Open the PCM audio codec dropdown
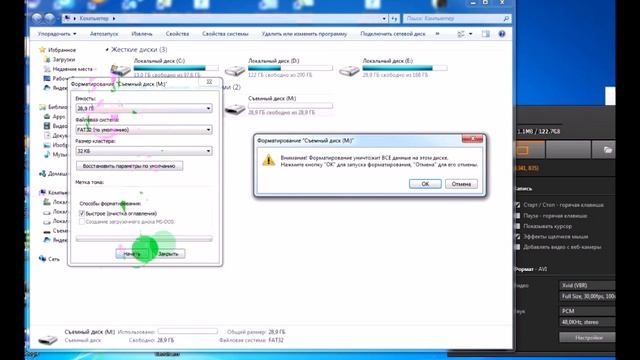Viewport: 640px width, 360px height. click(x=587, y=311)
